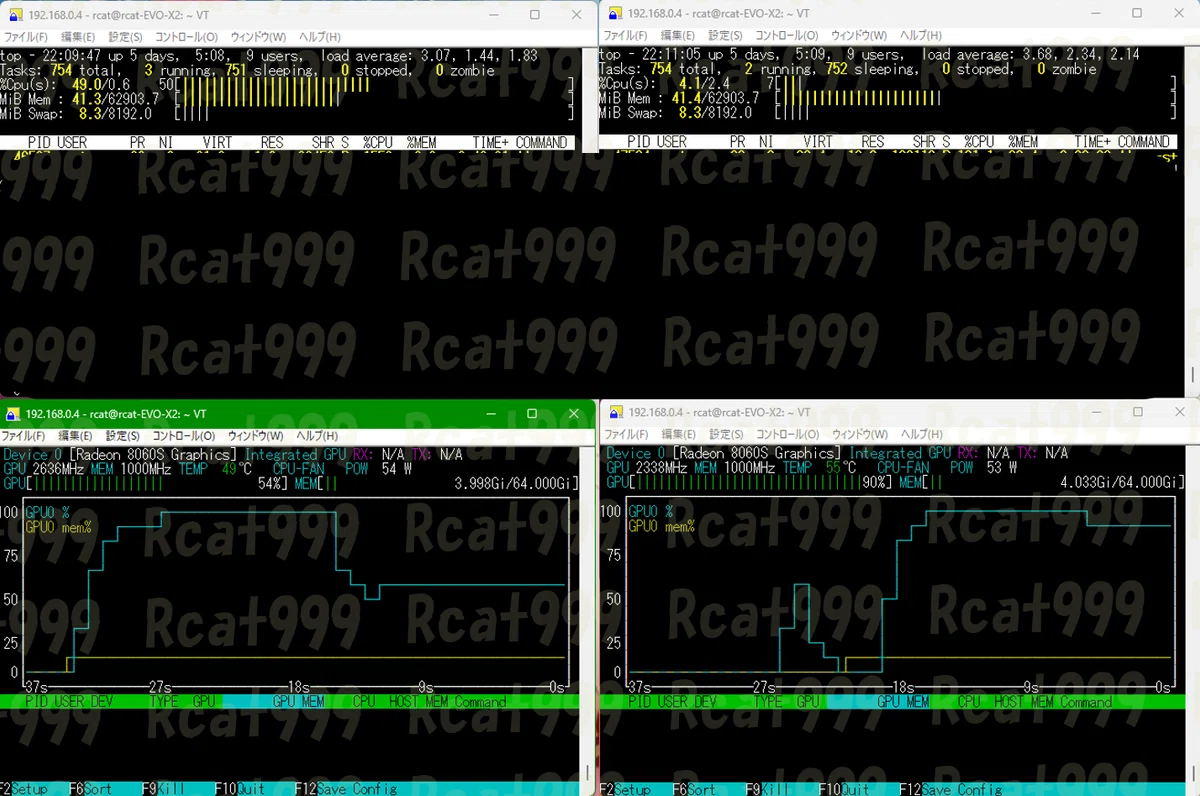Maximize the green-titled 54% GPU window
1200x796 pixels.
532,414
